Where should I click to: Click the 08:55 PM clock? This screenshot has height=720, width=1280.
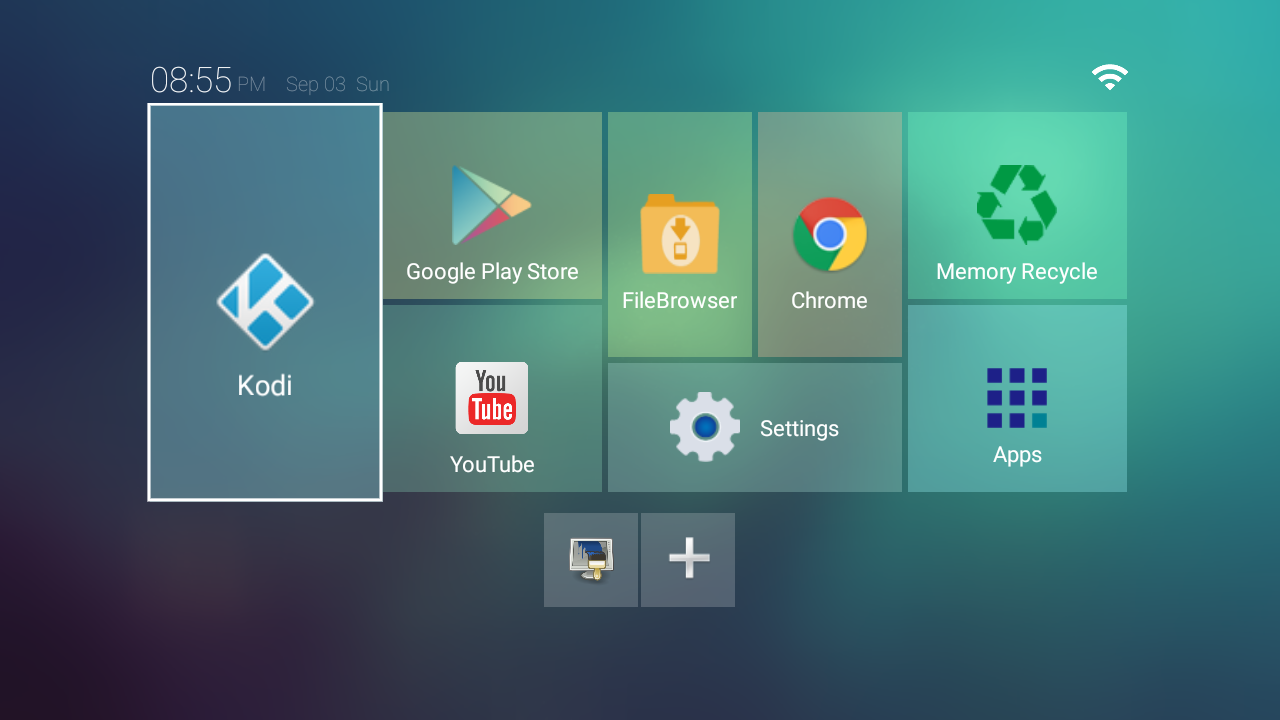click(208, 81)
